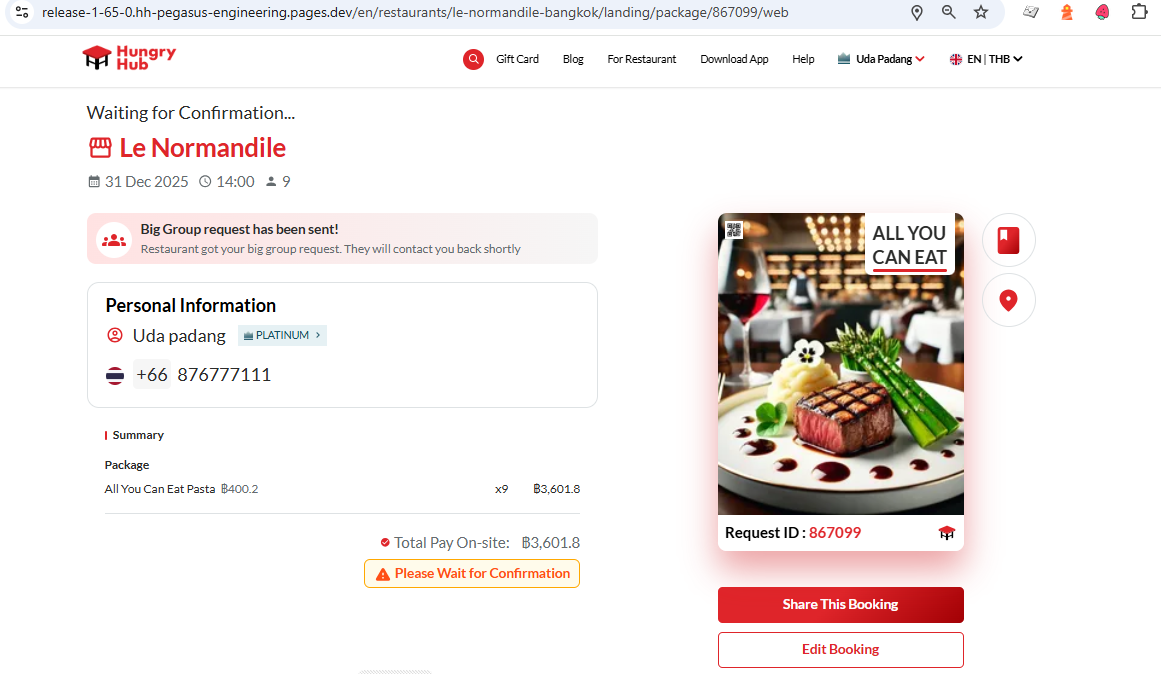This screenshot has height=674, width=1161.
Task: Click the red bookmark icon beside booking card
Action: click(1008, 240)
